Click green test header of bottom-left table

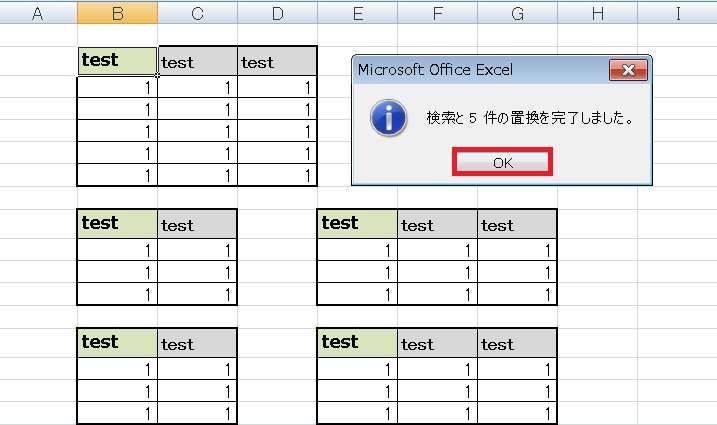tap(117, 343)
